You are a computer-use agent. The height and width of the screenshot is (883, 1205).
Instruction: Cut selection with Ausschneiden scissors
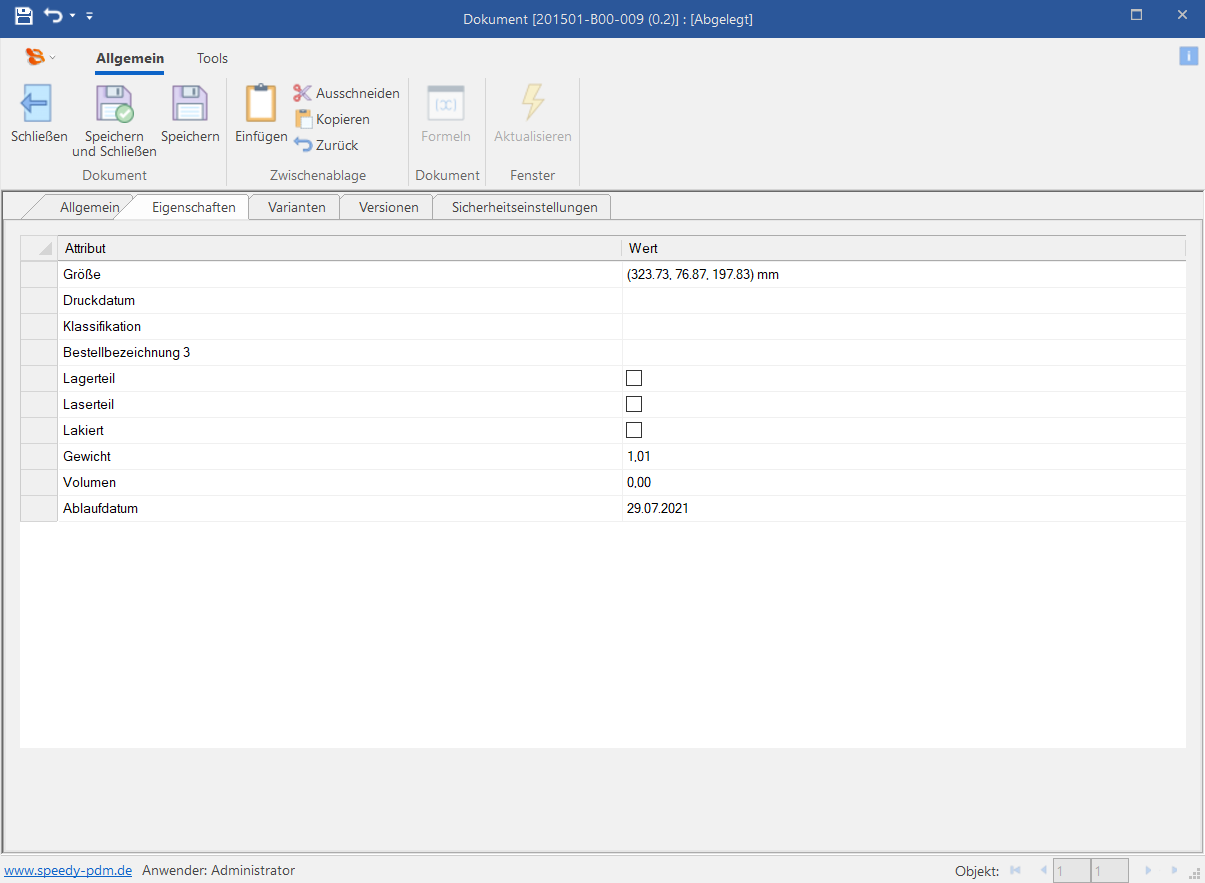click(303, 93)
